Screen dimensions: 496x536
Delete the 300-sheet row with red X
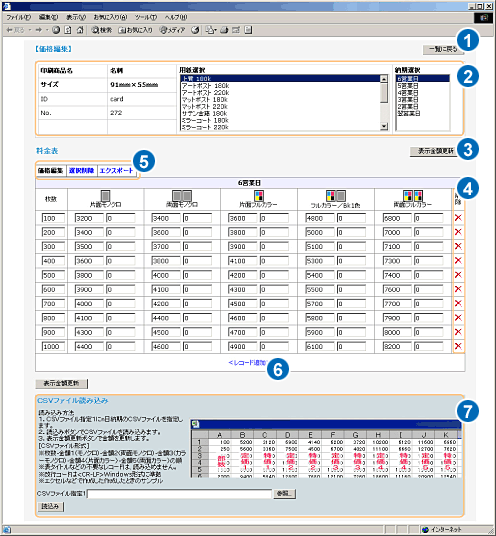[458, 246]
